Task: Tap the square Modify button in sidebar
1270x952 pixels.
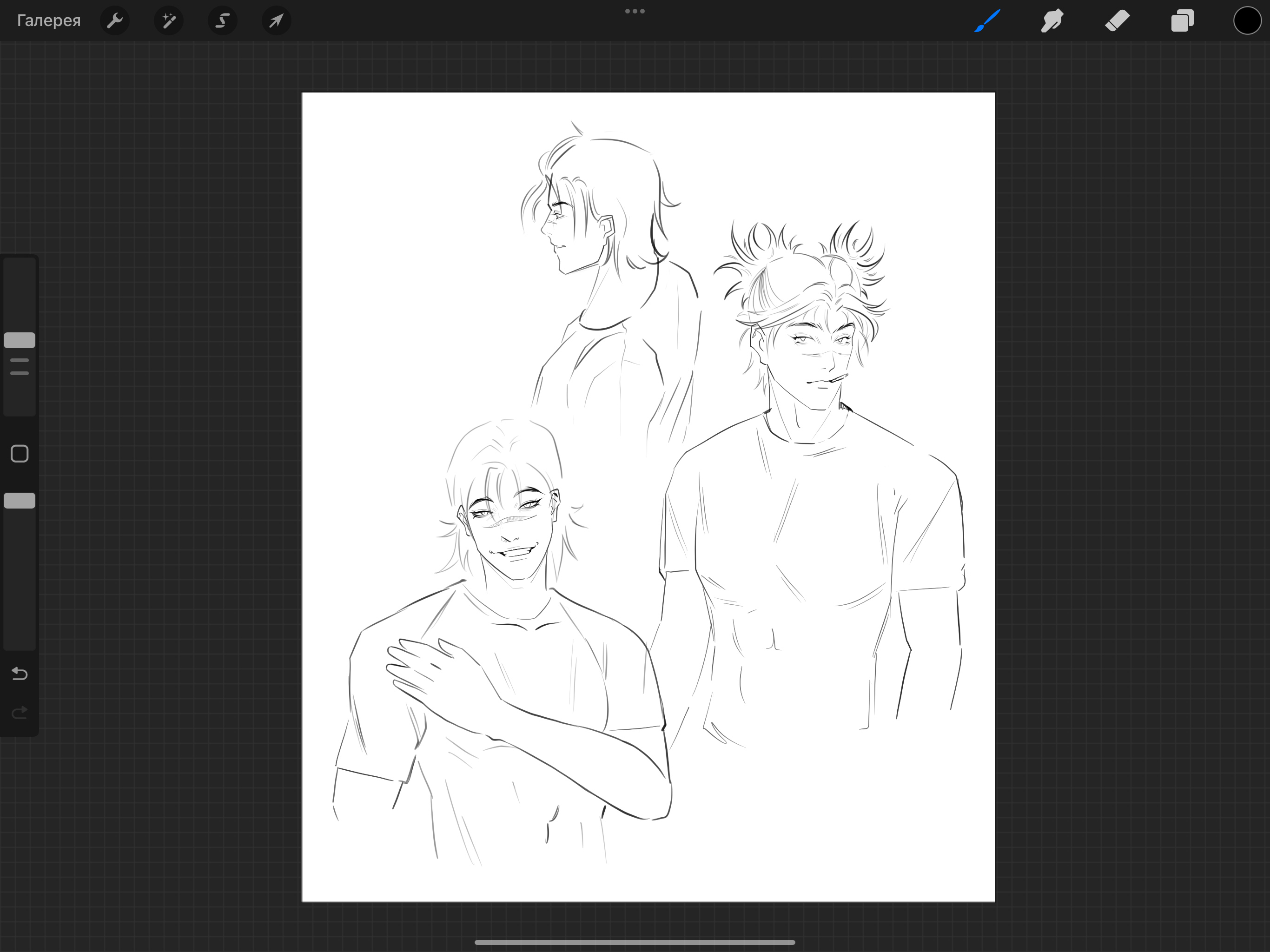Action: (x=20, y=454)
